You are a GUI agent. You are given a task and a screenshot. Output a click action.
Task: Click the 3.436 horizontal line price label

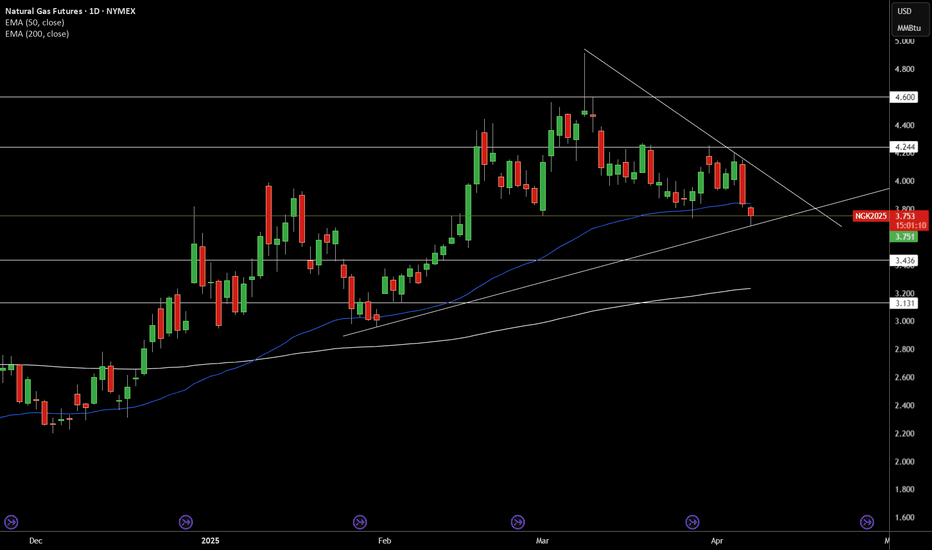coord(903,260)
